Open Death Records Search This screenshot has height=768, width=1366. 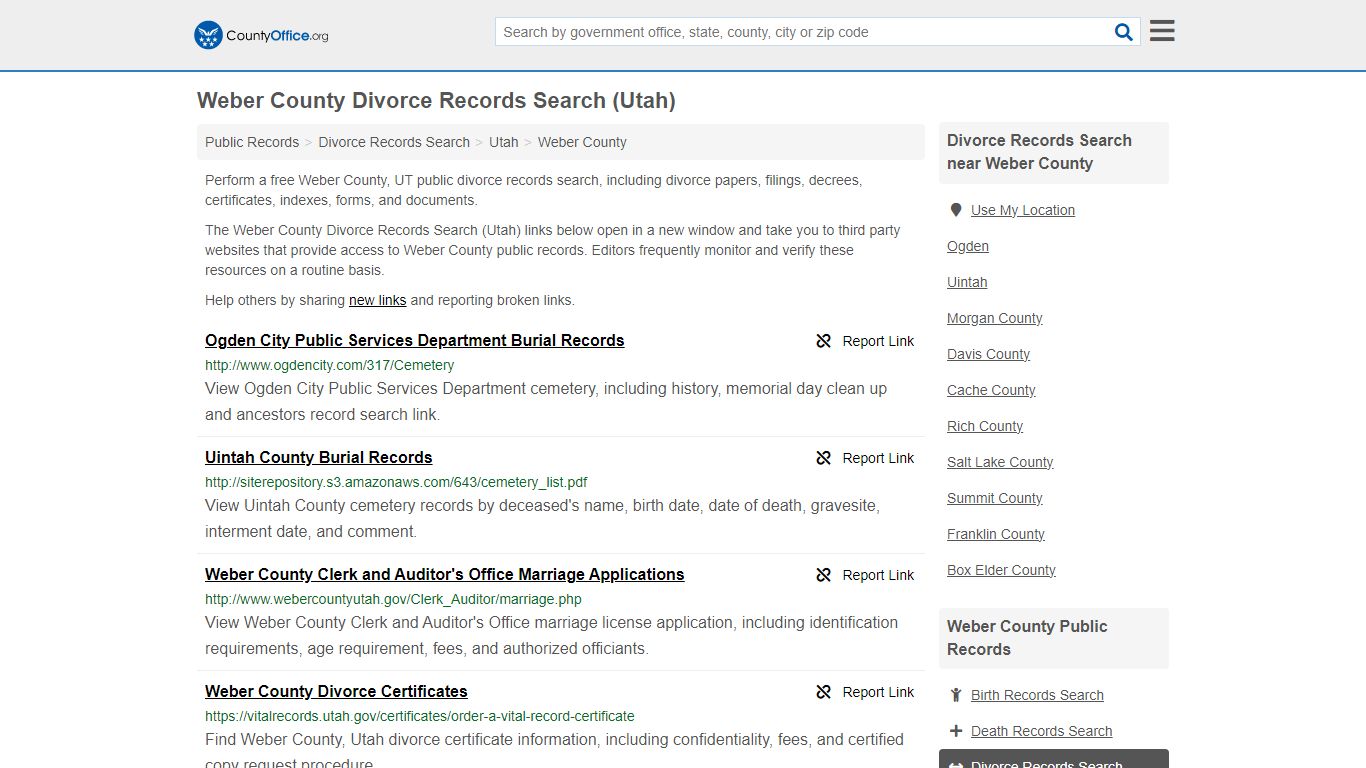tap(1041, 731)
